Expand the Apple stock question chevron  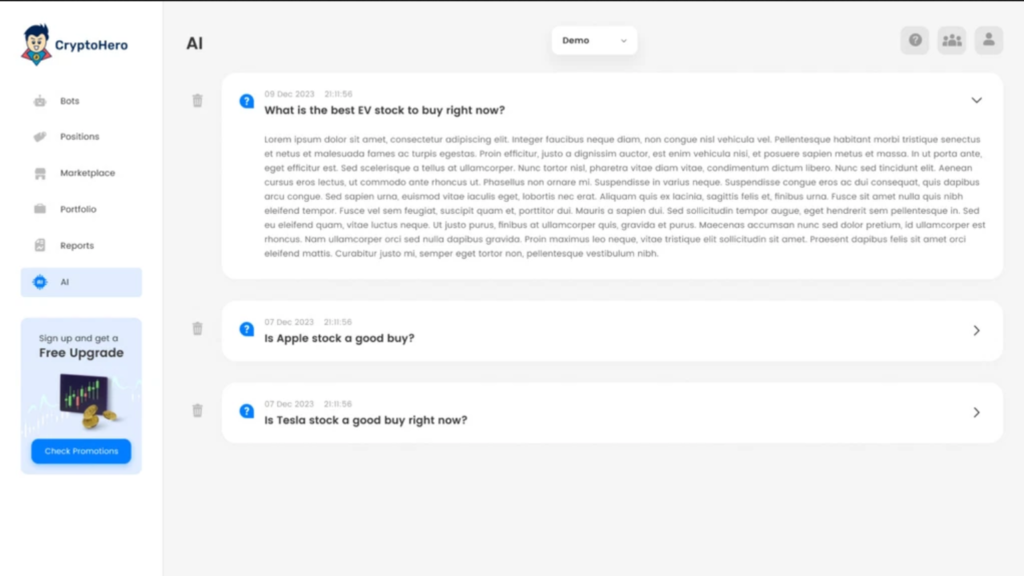point(976,330)
